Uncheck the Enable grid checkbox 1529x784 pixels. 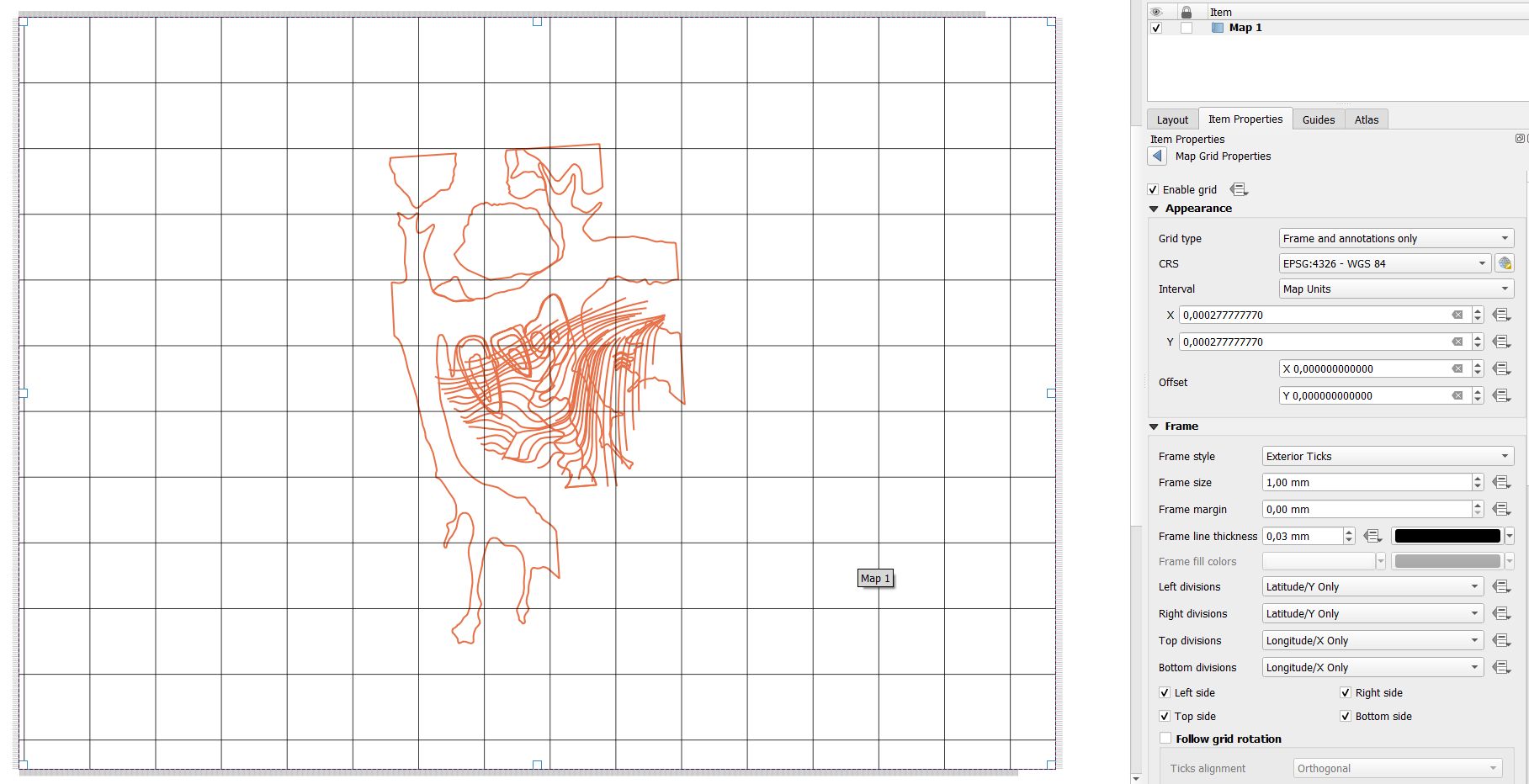[1153, 188]
